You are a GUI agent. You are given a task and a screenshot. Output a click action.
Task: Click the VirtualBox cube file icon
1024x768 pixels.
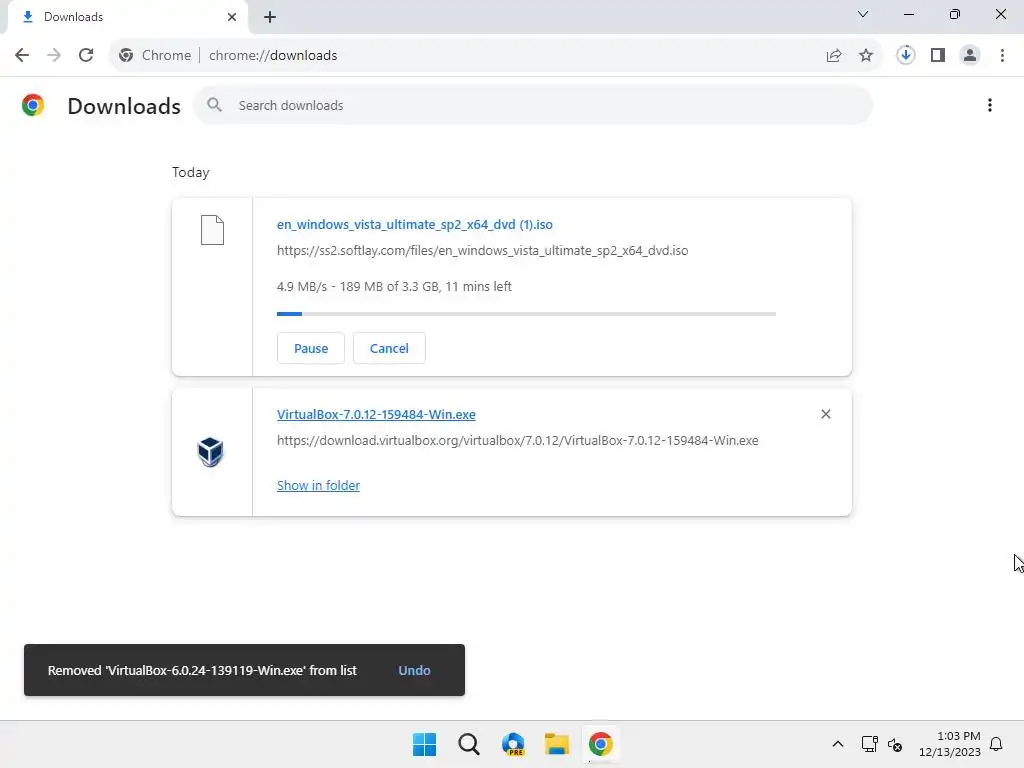point(210,452)
